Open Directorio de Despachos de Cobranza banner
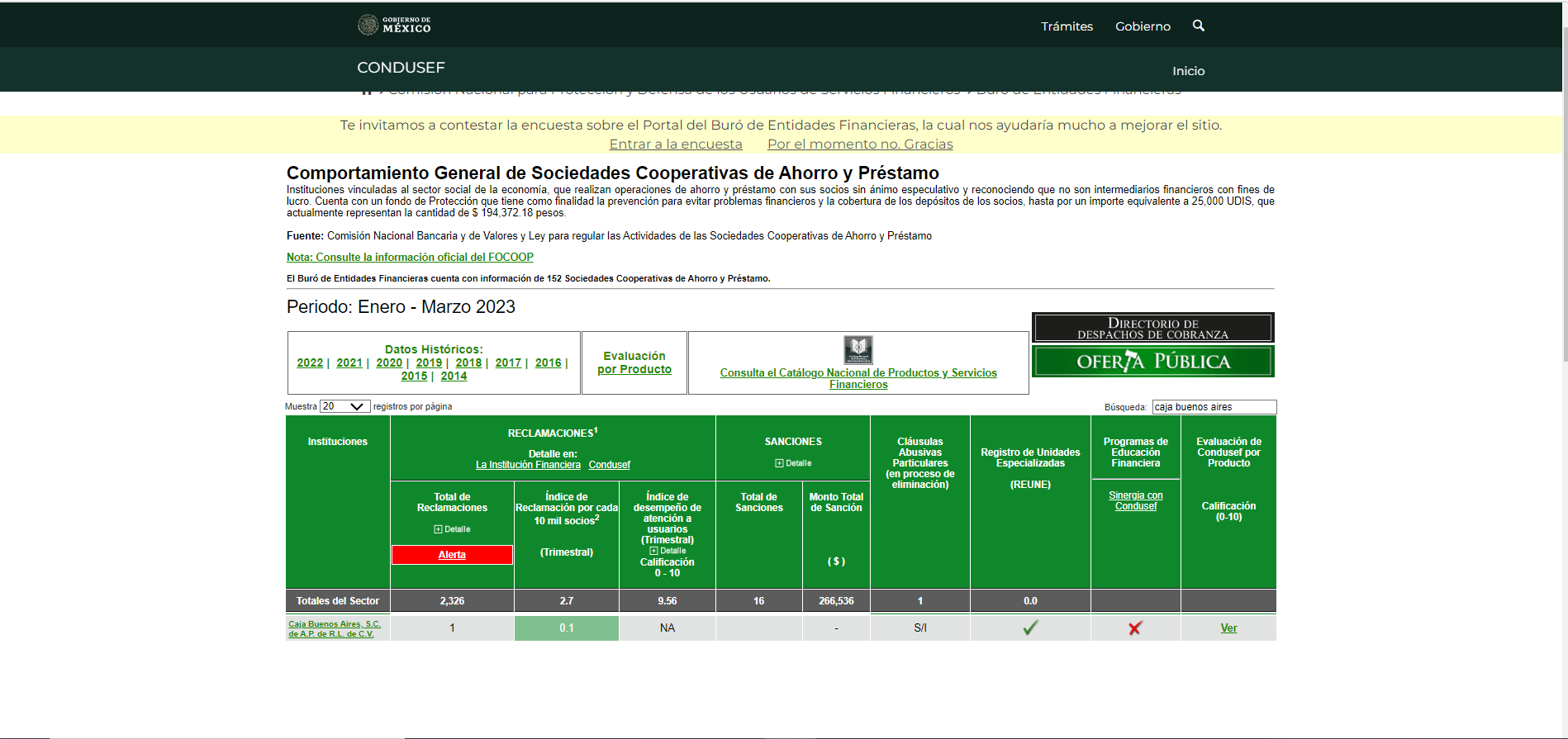 click(x=1152, y=328)
